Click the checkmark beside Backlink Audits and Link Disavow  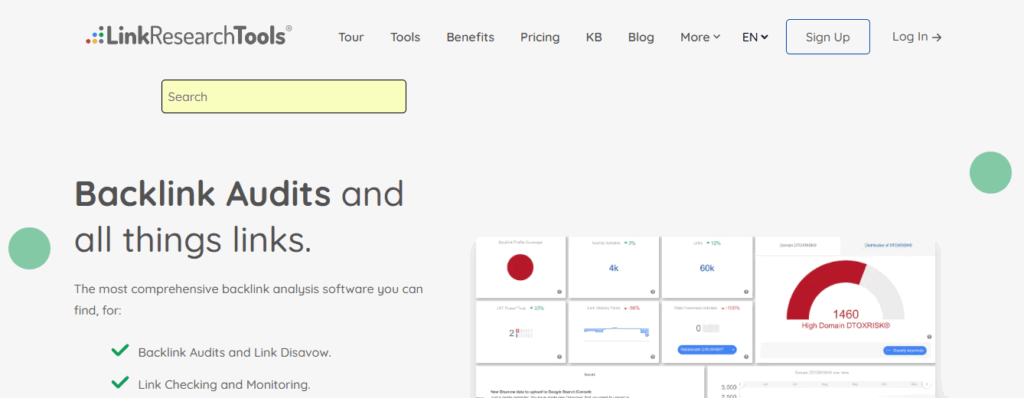pyautogui.click(x=120, y=351)
